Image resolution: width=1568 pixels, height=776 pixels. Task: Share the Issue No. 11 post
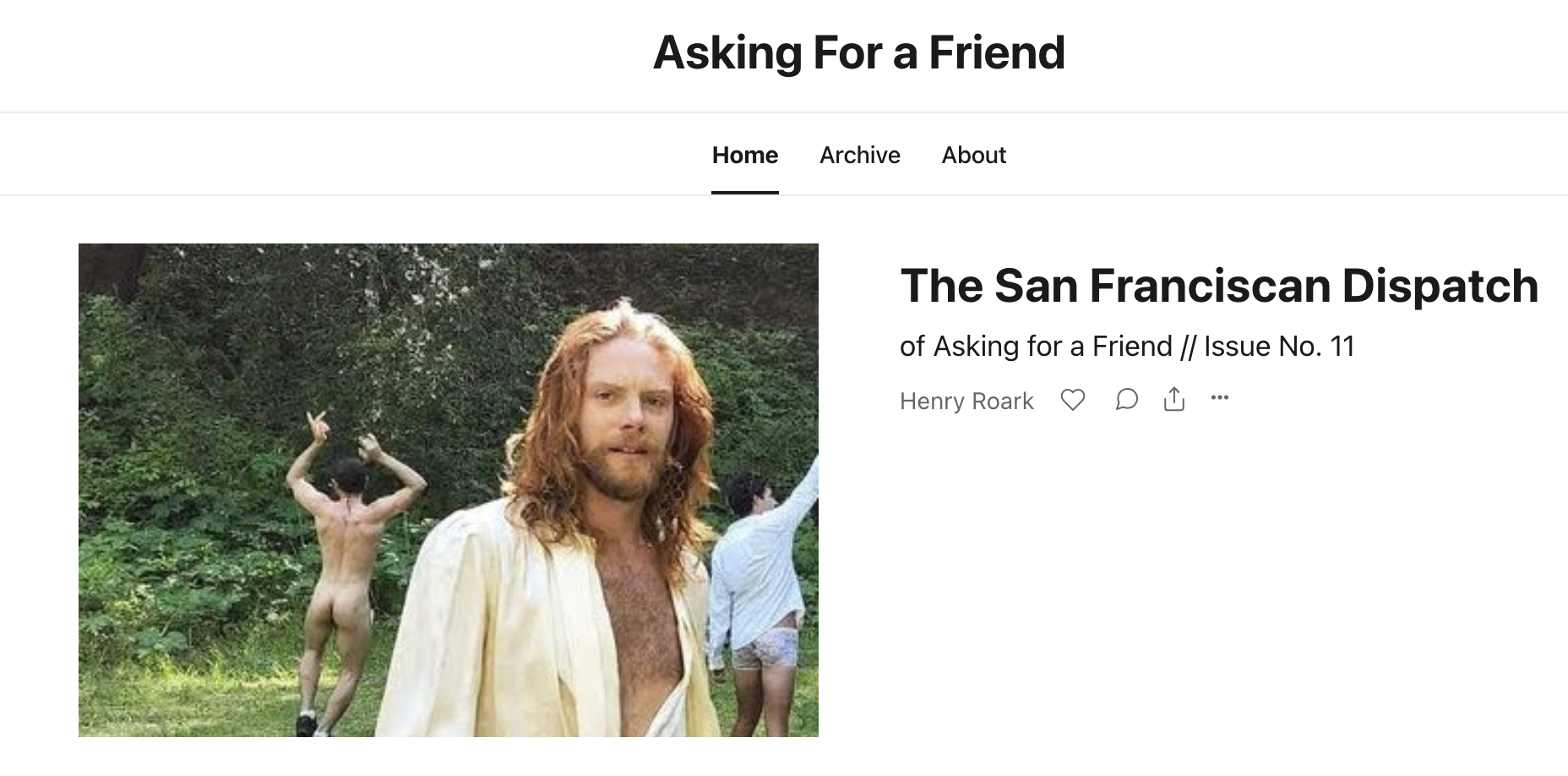point(1174,399)
